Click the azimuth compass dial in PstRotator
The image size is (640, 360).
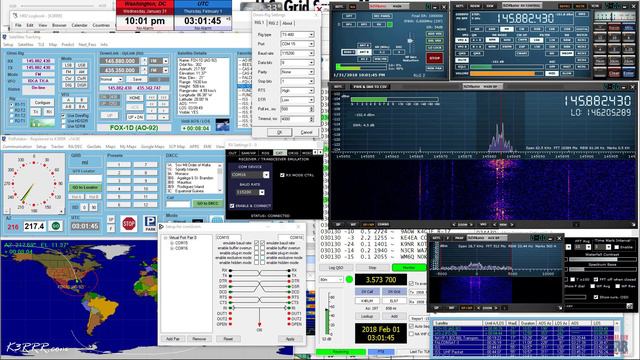(34, 183)
